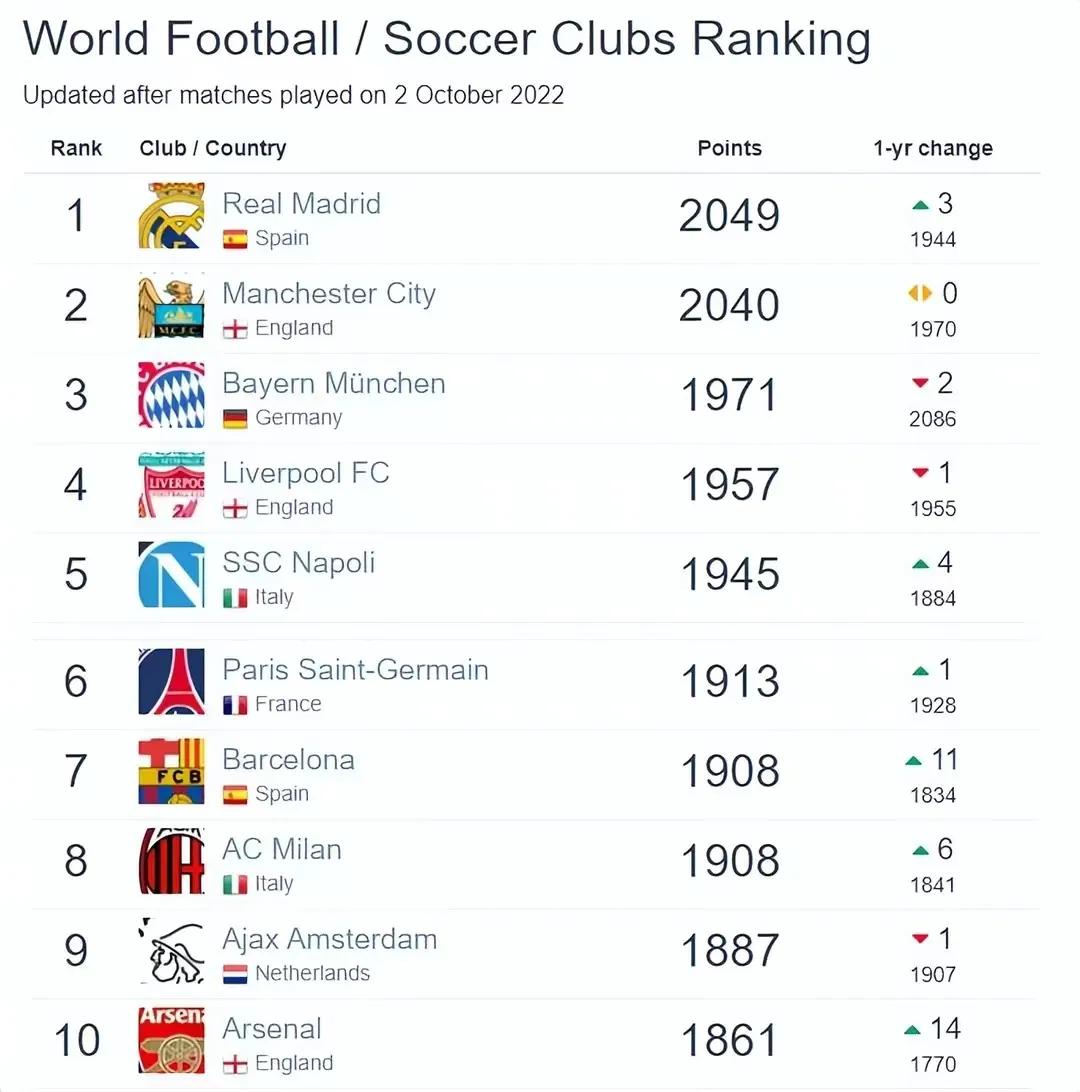The width and height of the screenshot is (1080, 1092).
Task: Click the Netherlands flag under Ajax
Action: coord(235,974)
